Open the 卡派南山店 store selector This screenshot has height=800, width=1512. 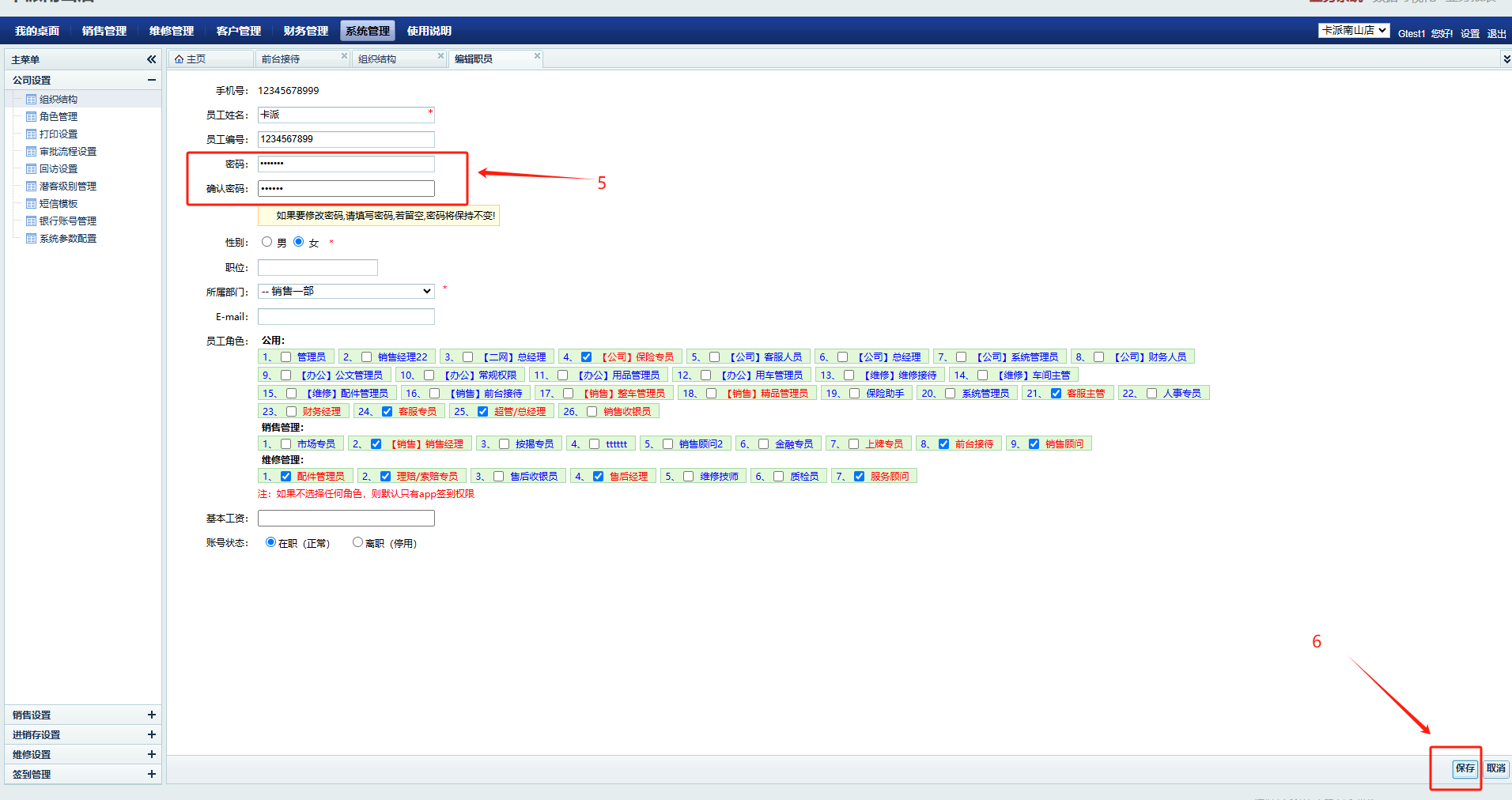(1353, 31)
